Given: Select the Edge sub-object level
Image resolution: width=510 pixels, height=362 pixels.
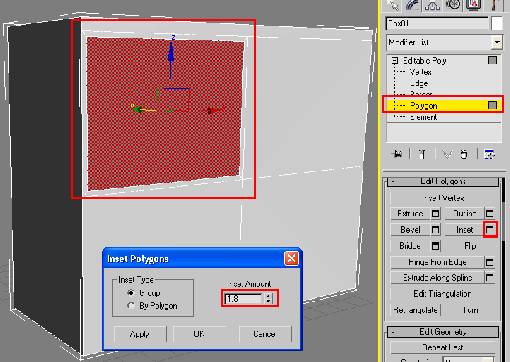Looking at the screenshot, I should [x=419, y=83].
